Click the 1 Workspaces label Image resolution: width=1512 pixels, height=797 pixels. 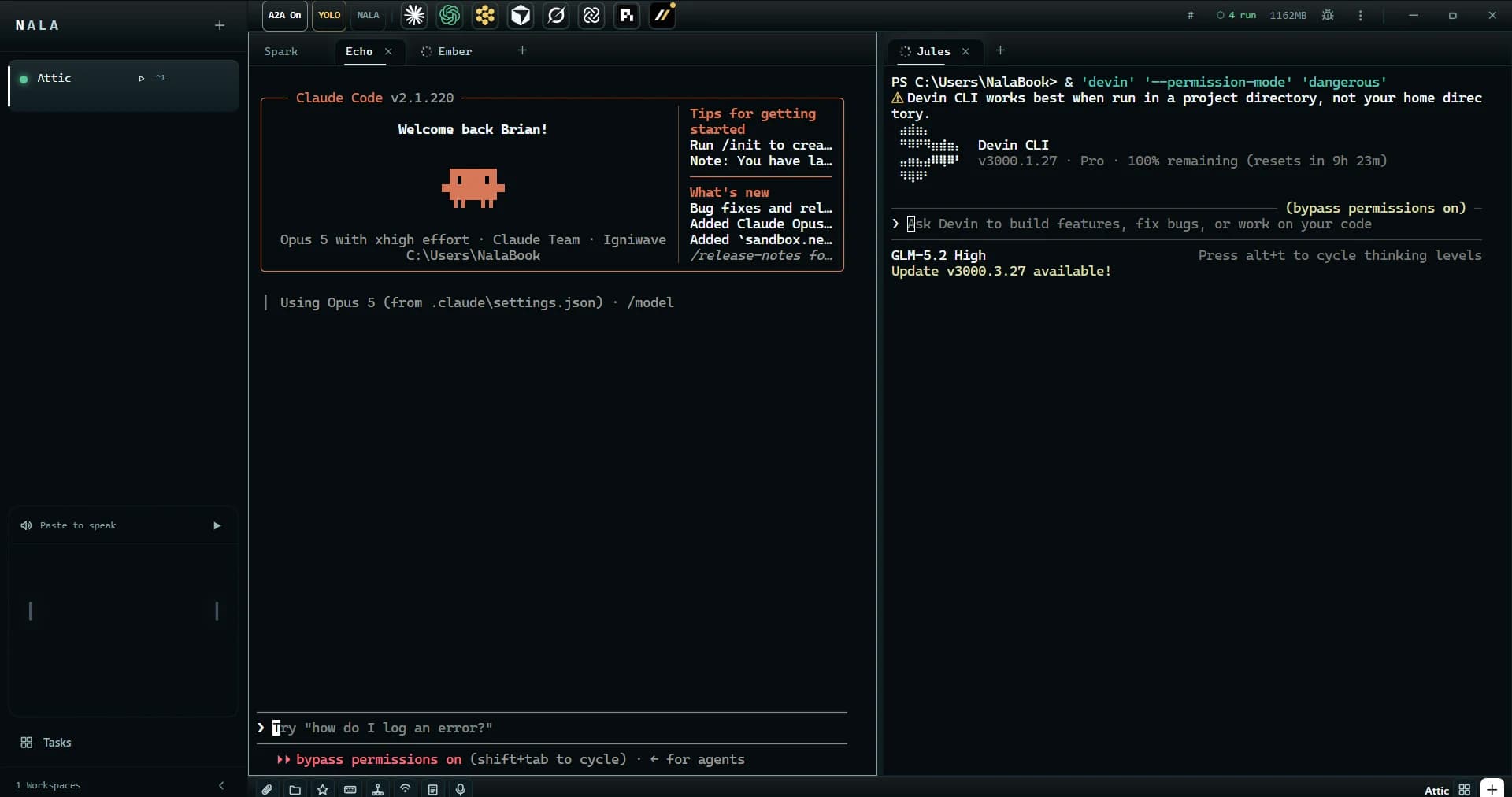pos(48,785)
